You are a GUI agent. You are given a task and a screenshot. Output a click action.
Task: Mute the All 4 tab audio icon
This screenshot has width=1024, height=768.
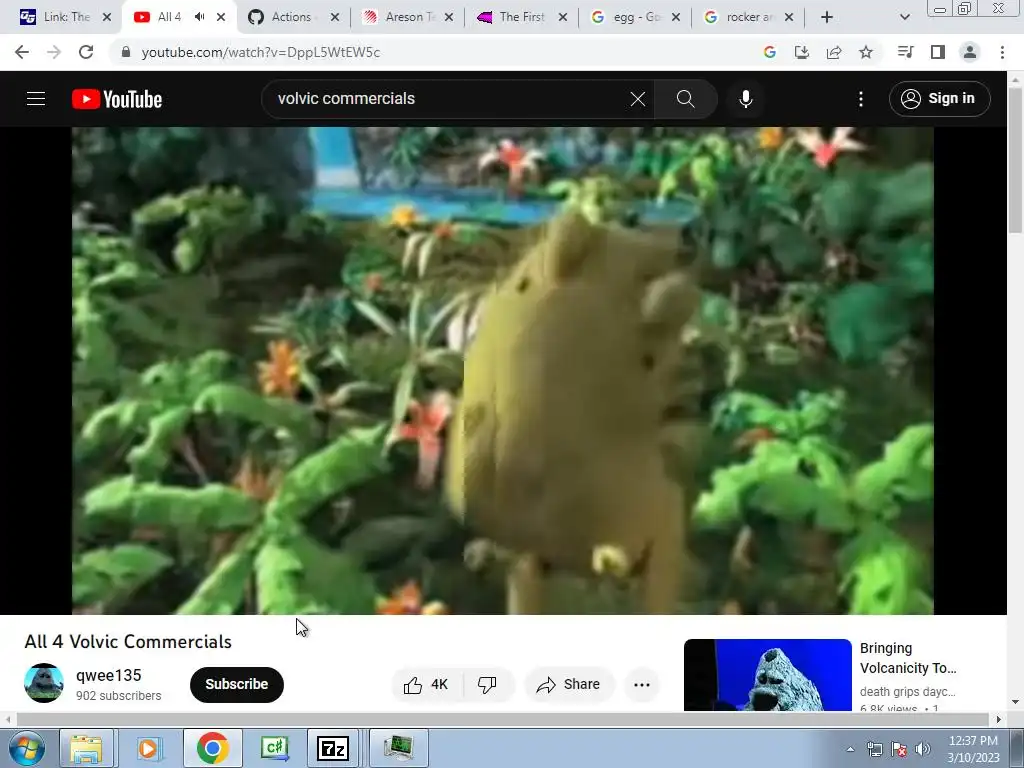(x=200, y=17)
